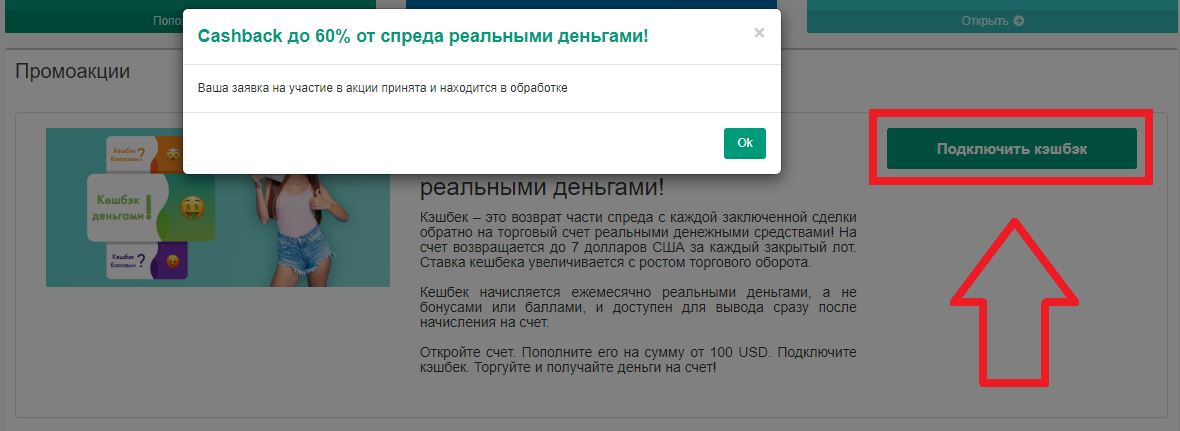Close the cashback dialog with the X
Screen dimensions: 1180x431
tap(759, 33)
